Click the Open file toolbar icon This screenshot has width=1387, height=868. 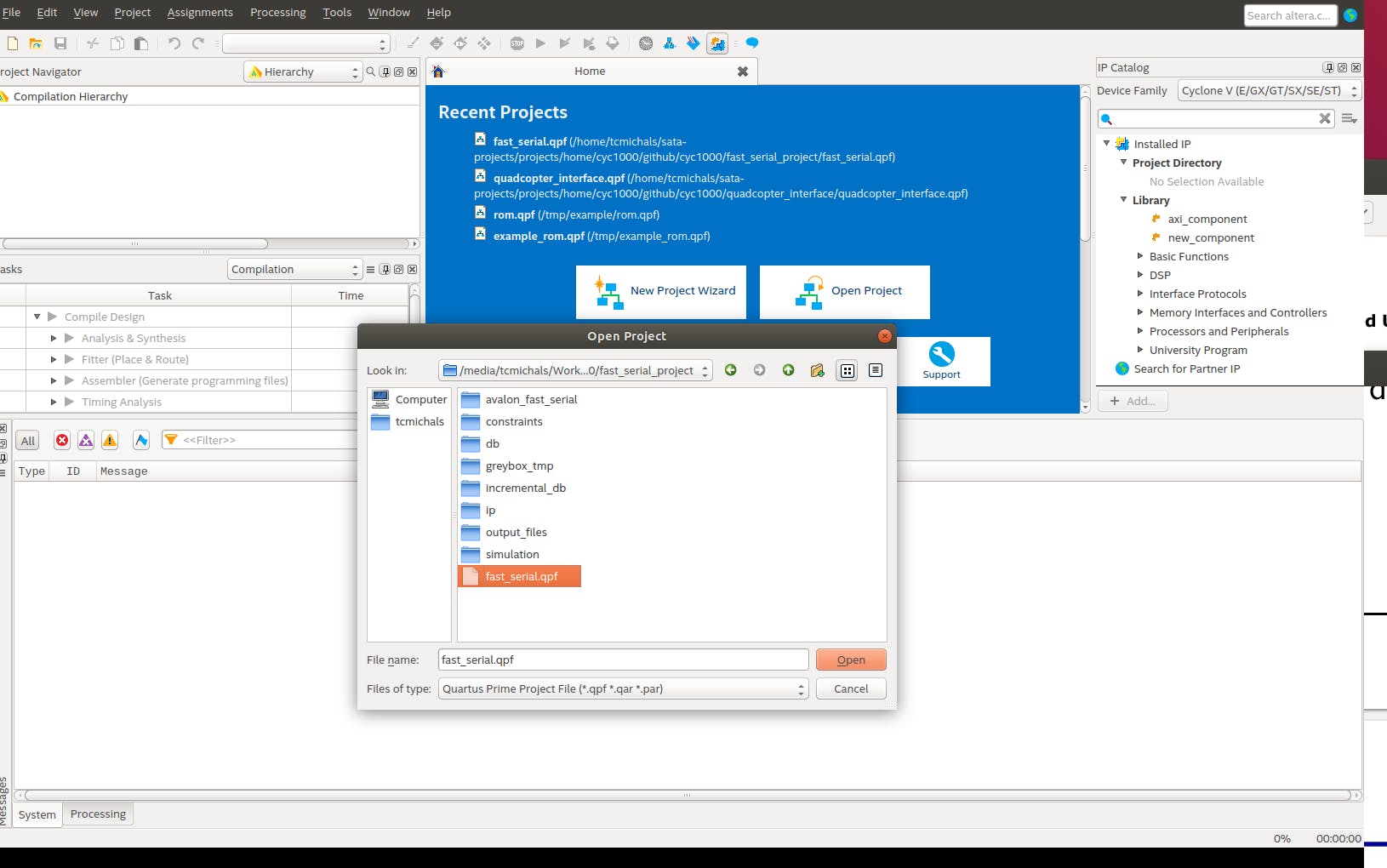(x=36, y=43)
